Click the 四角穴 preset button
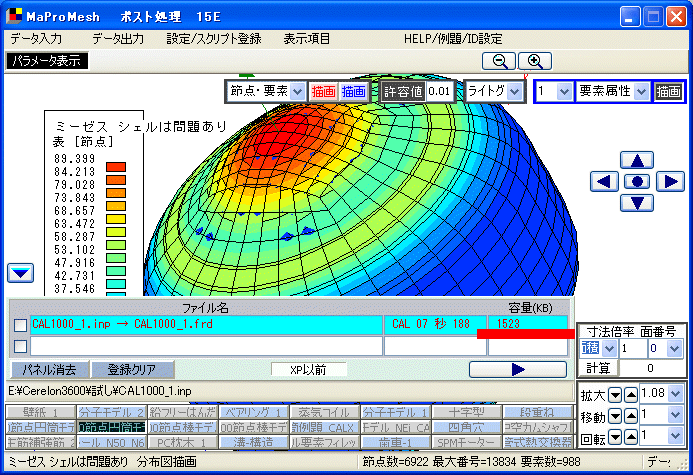The height and width of the screenshot is (475, 693). coord(467,427)
